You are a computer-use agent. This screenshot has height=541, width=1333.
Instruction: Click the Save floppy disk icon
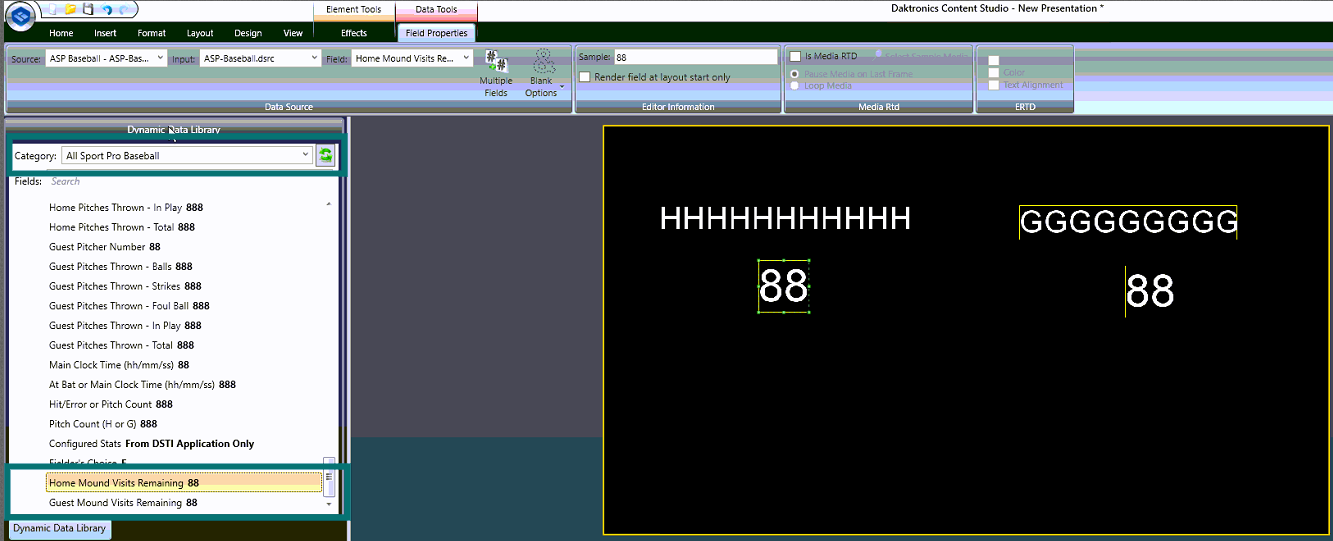pyautogui.click(x=88, y=9)
